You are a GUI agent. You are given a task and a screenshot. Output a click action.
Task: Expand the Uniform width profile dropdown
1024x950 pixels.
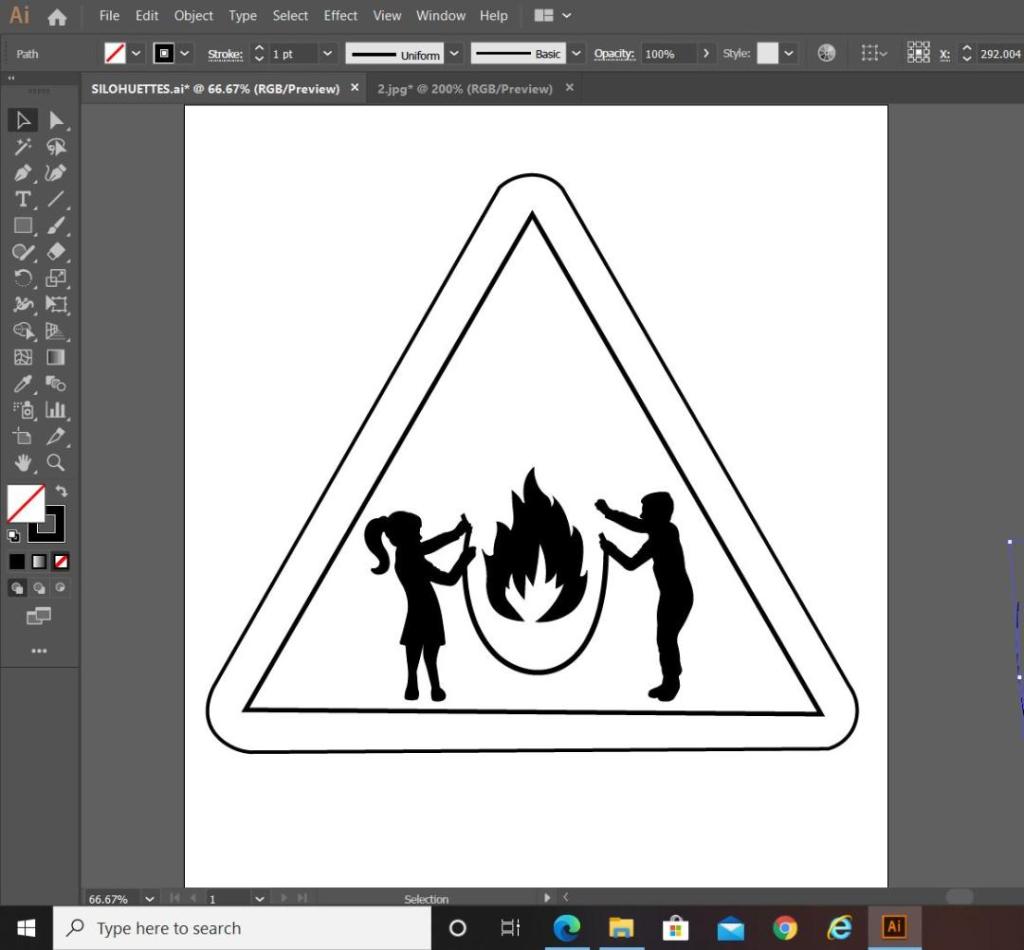tap(455, 54)
